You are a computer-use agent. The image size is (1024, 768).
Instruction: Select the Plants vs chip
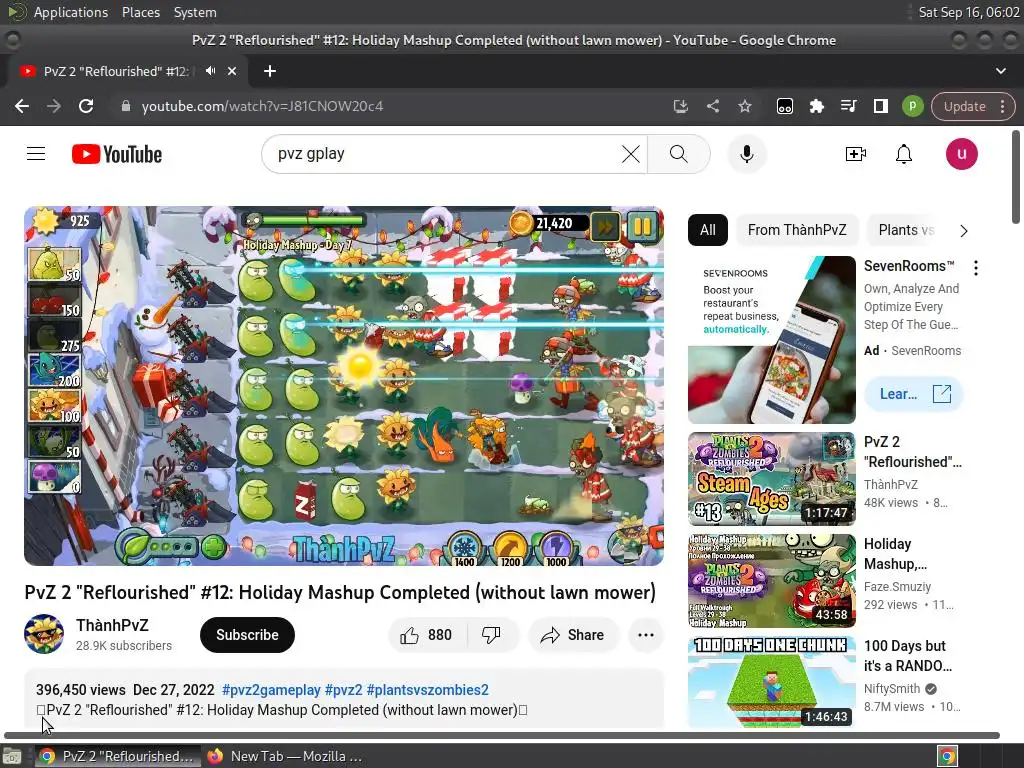[x=906, y=230]
